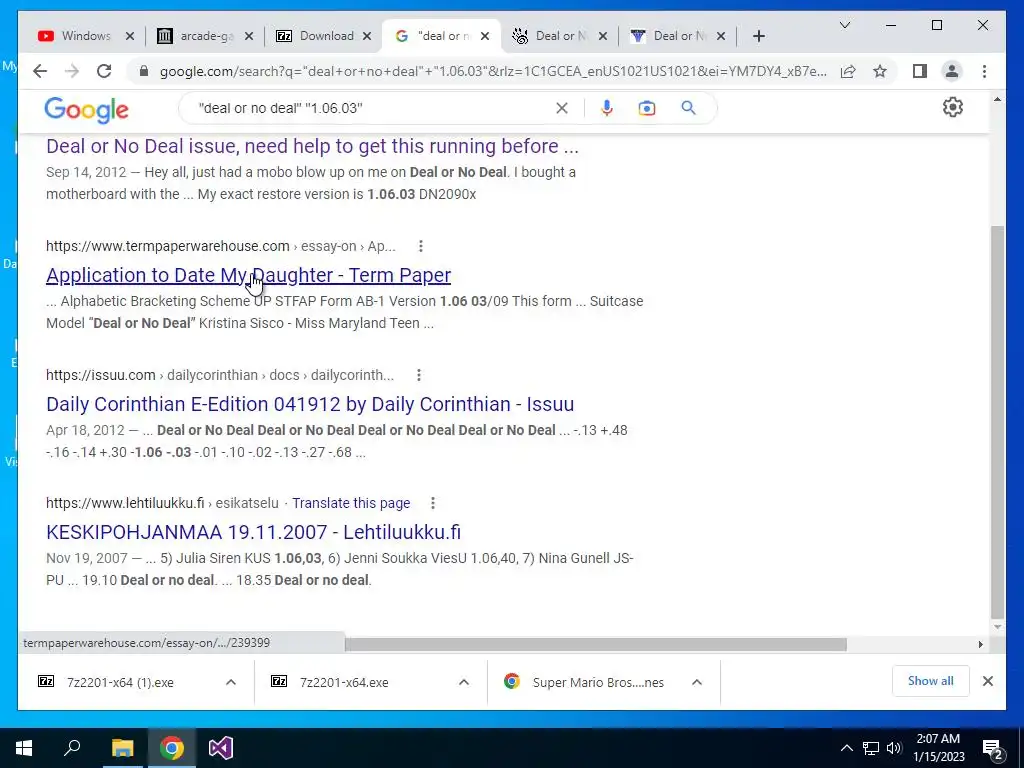Launch Visual Studio from the taskbar

click(x=221, y=748)
